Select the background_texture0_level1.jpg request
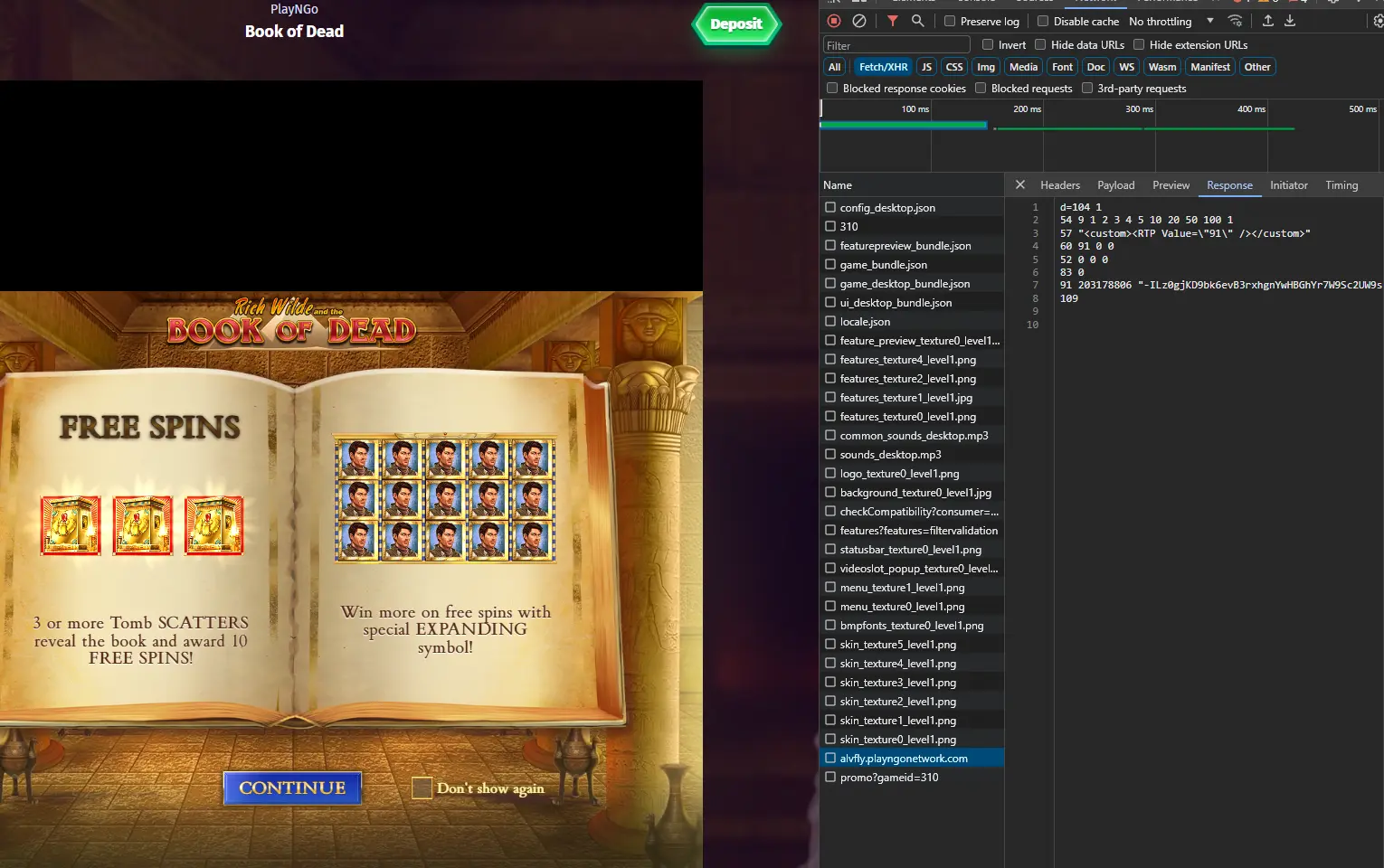Viewport: 1384px width, 868px height. [x=912, y=492]
